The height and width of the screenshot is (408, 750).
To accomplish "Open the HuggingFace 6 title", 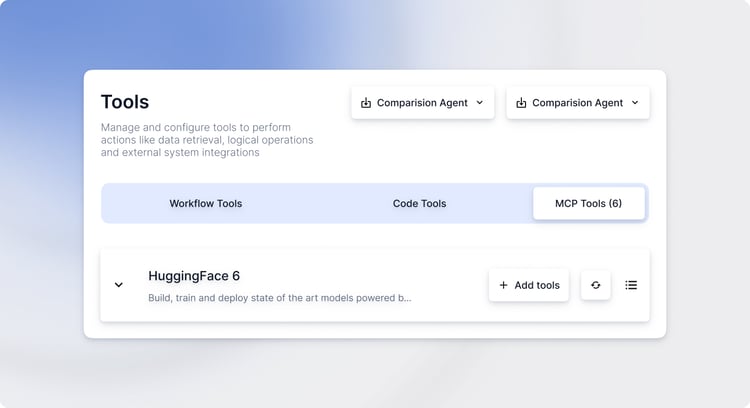I will (x=194, y=276).
